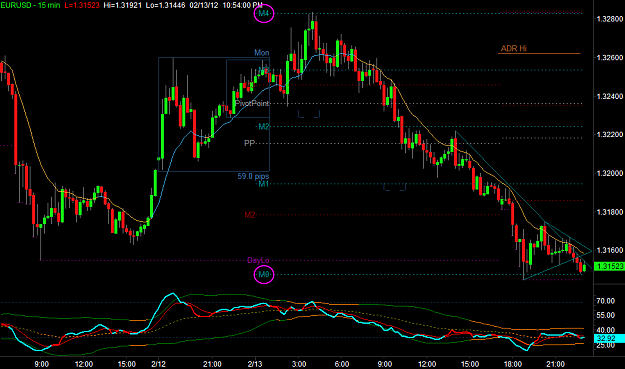Click the 3:00 time axis label
Screen dimensions: 625x369
(x=299, y=364)
